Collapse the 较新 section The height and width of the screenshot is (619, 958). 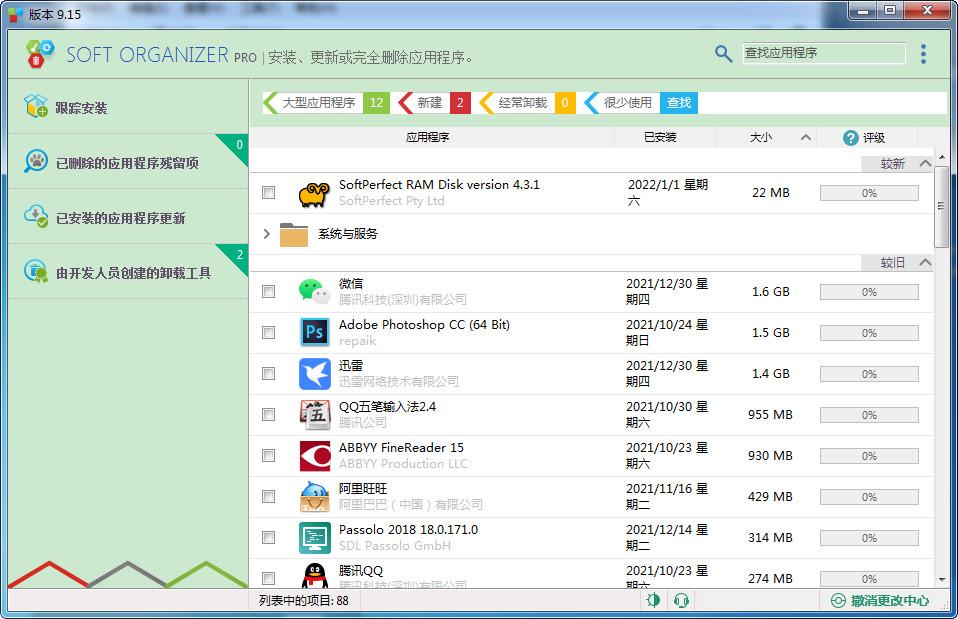tap(925, 164)
